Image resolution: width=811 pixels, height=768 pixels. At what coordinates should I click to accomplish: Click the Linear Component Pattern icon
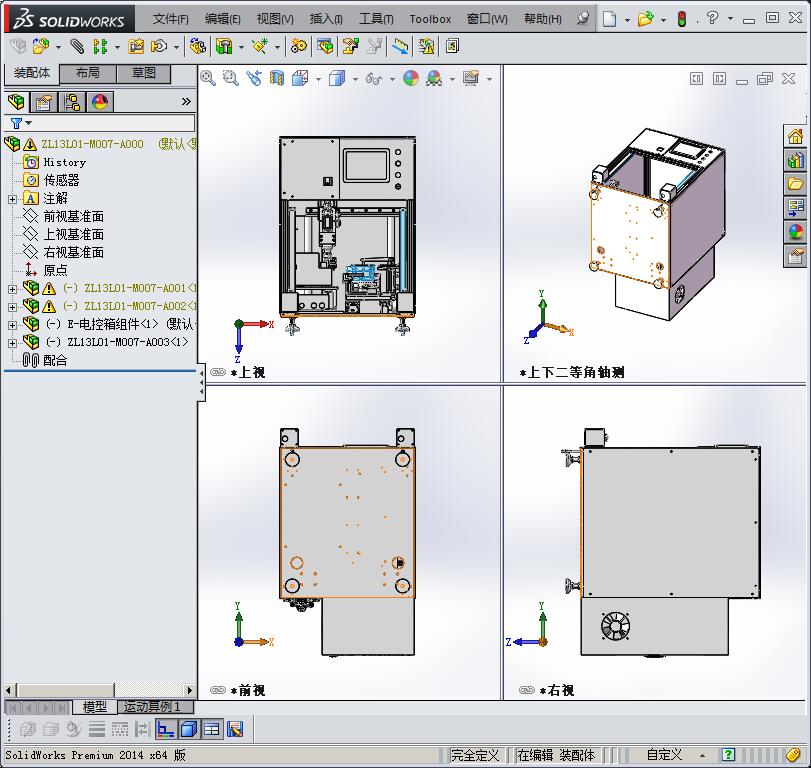coord(100,47)
